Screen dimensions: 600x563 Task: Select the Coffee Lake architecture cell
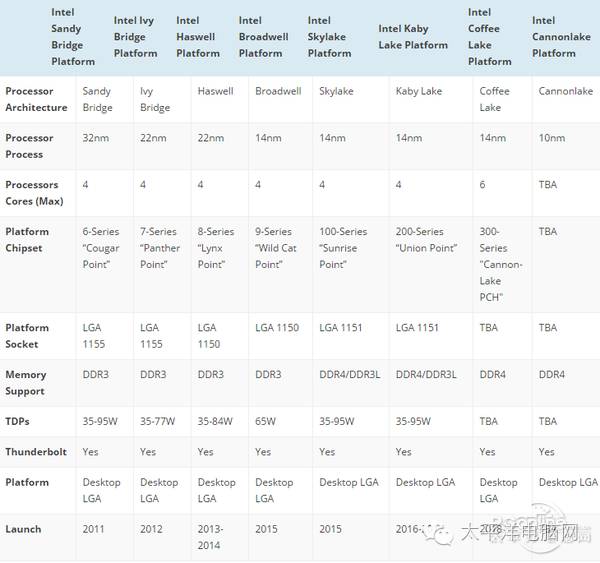click(494, 100)
